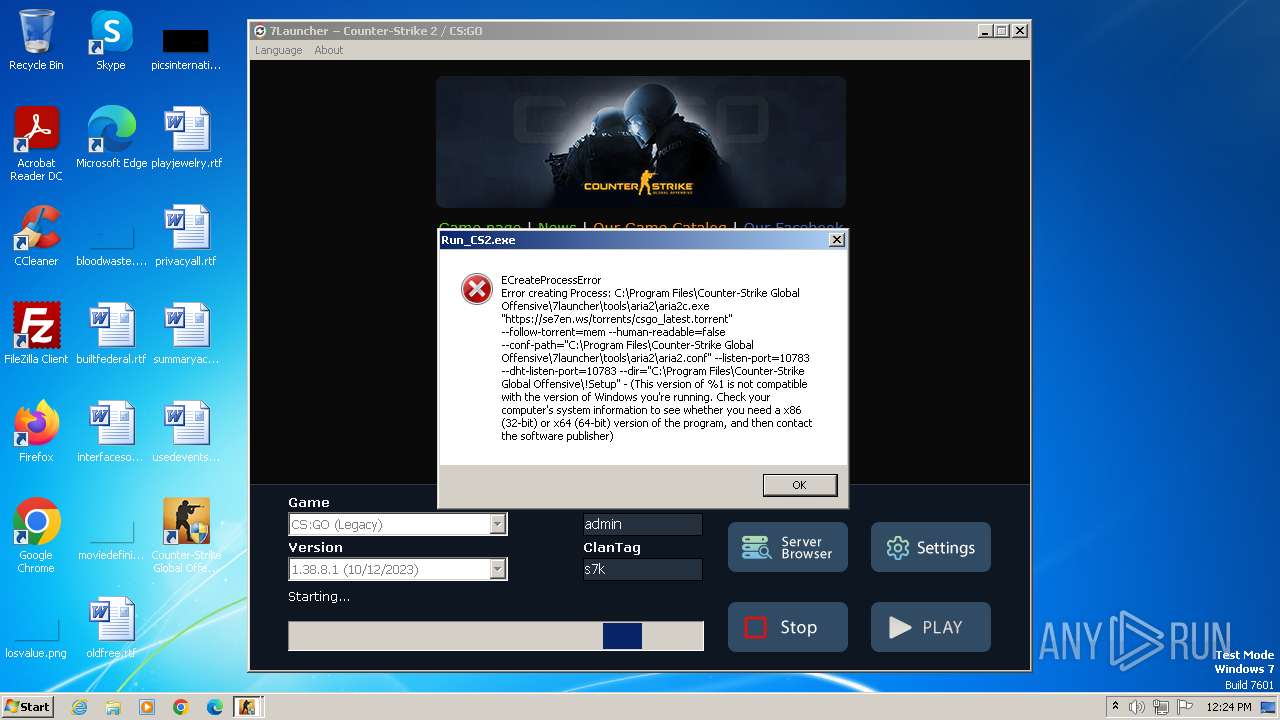Viewport: 1280px width, 720px height.
Task: Open Microsoft Edge desktop shortcut
Action: (111, 138)
